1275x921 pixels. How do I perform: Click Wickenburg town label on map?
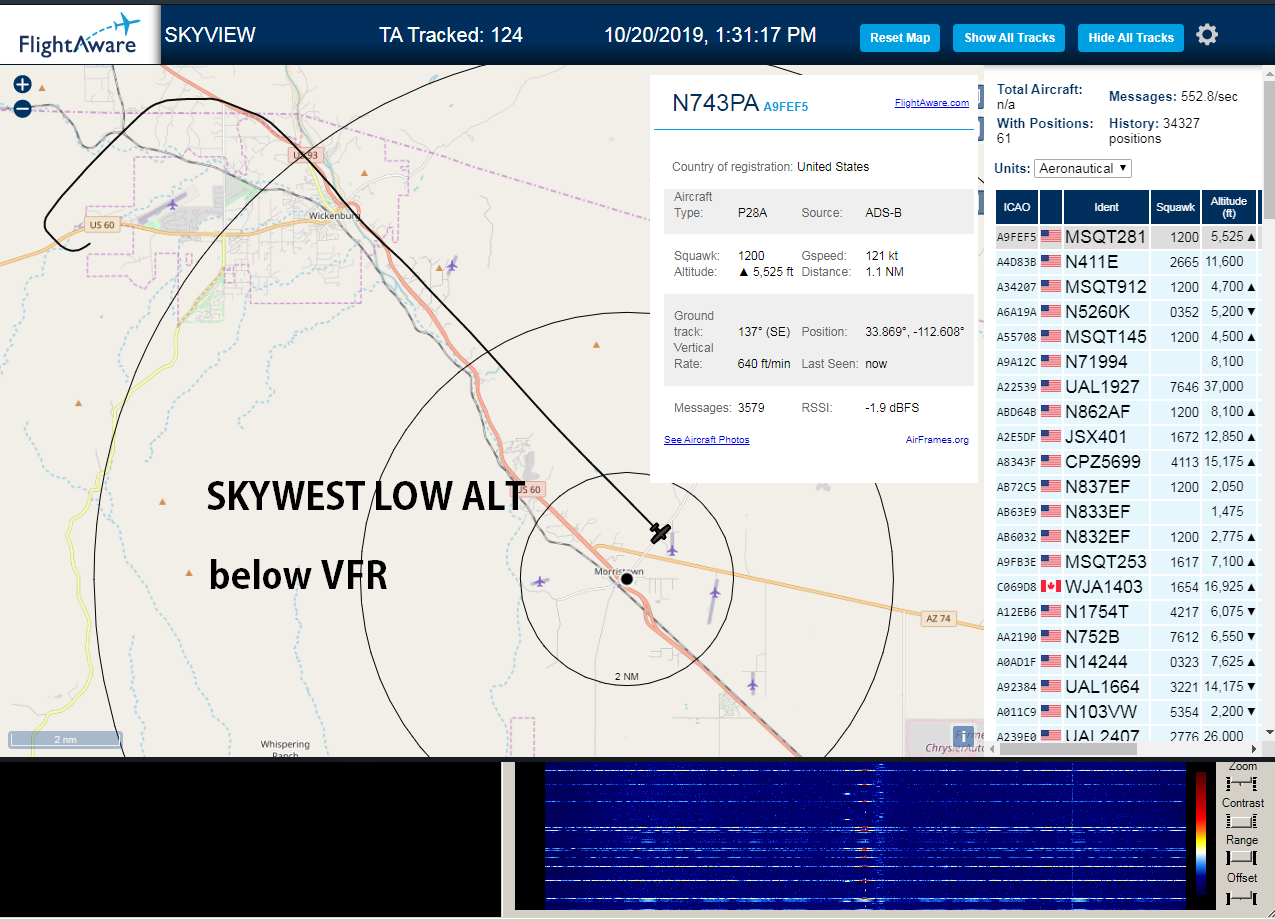coord(332,215)
